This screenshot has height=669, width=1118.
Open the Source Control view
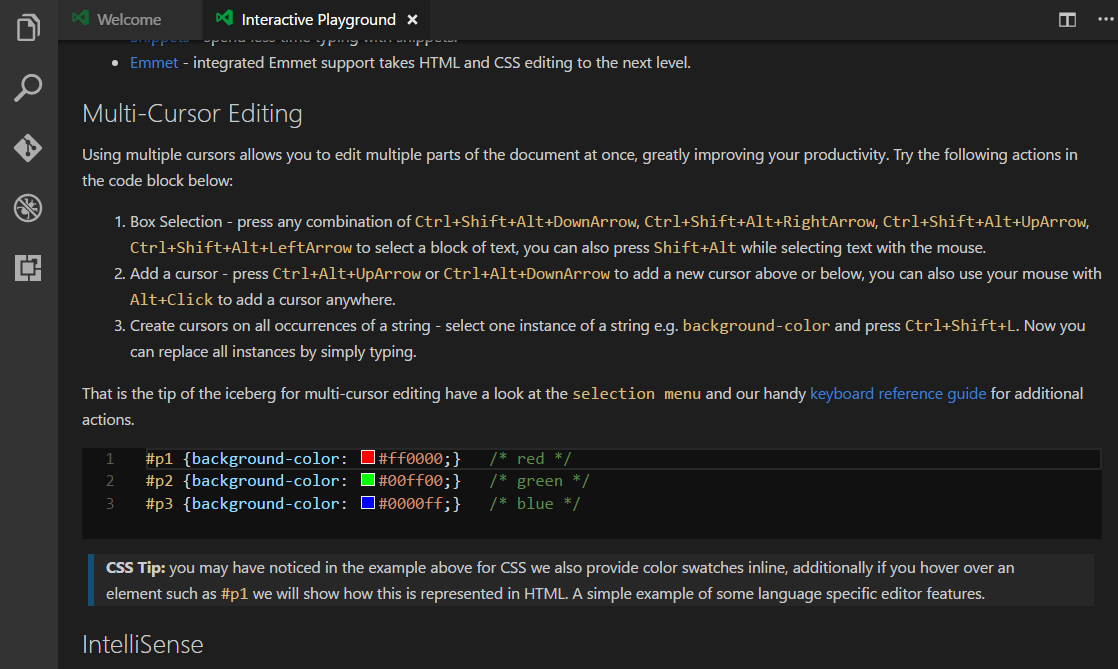[28, 148]
